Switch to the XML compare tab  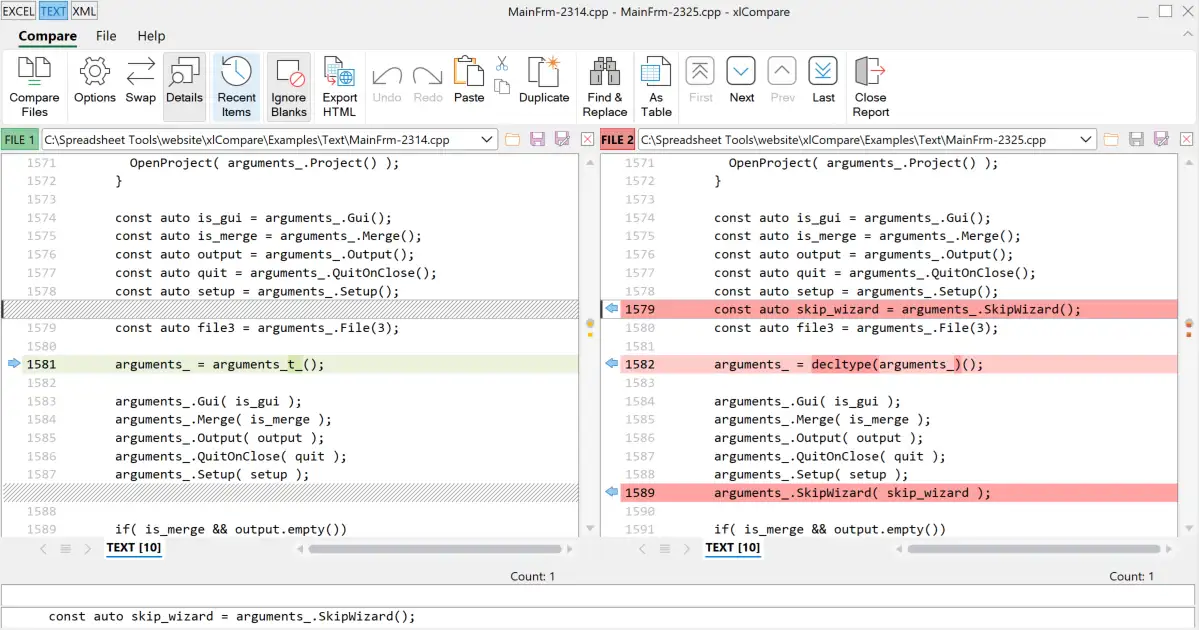pyautogui.click(x=83, y=11)
